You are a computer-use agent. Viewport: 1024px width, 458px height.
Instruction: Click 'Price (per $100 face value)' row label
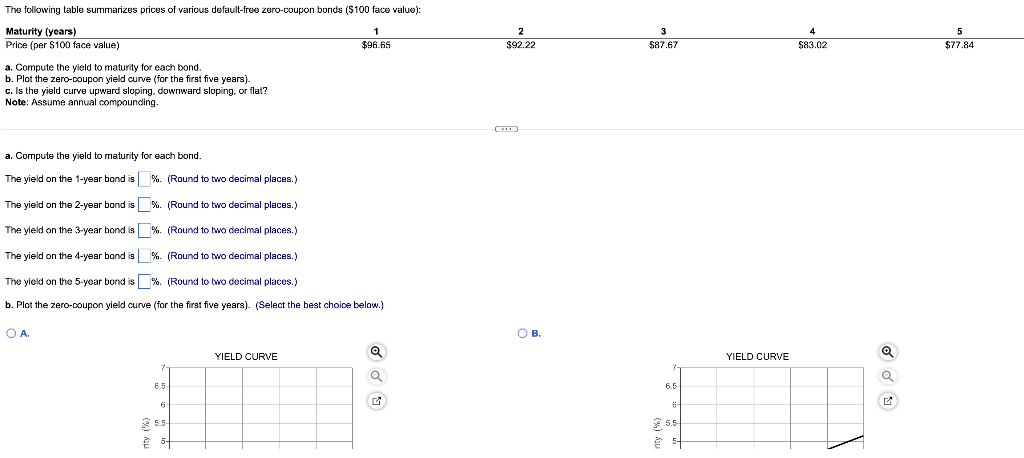62,46
